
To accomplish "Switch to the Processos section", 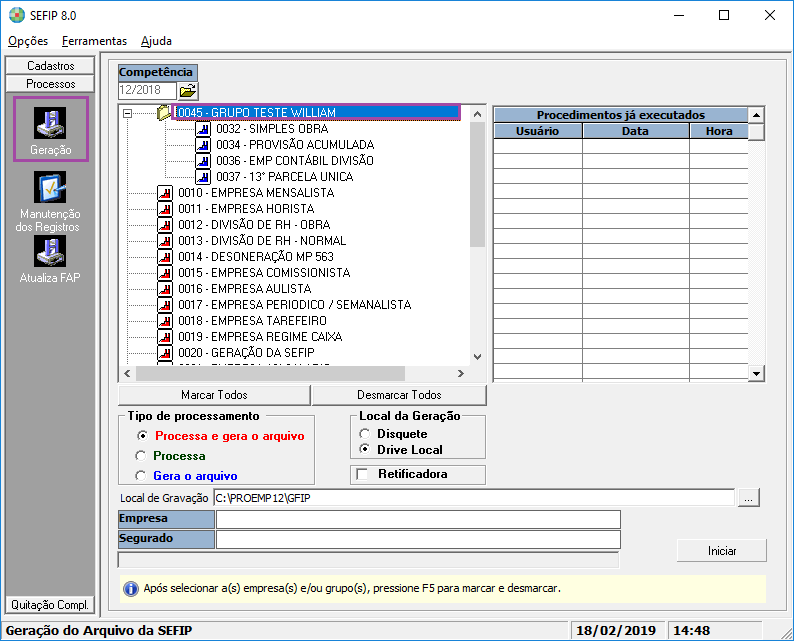I will (x=50, y=84).
